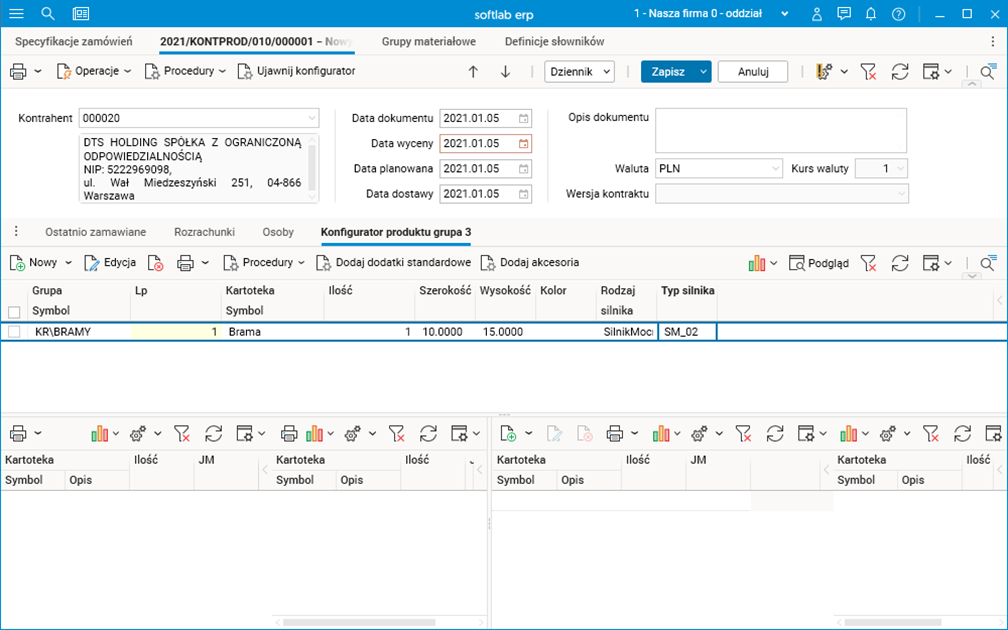The width and height of the screenshot is (1008, 630).
Task: Open the Waluta PLN combo box
Action: point(718,169)
